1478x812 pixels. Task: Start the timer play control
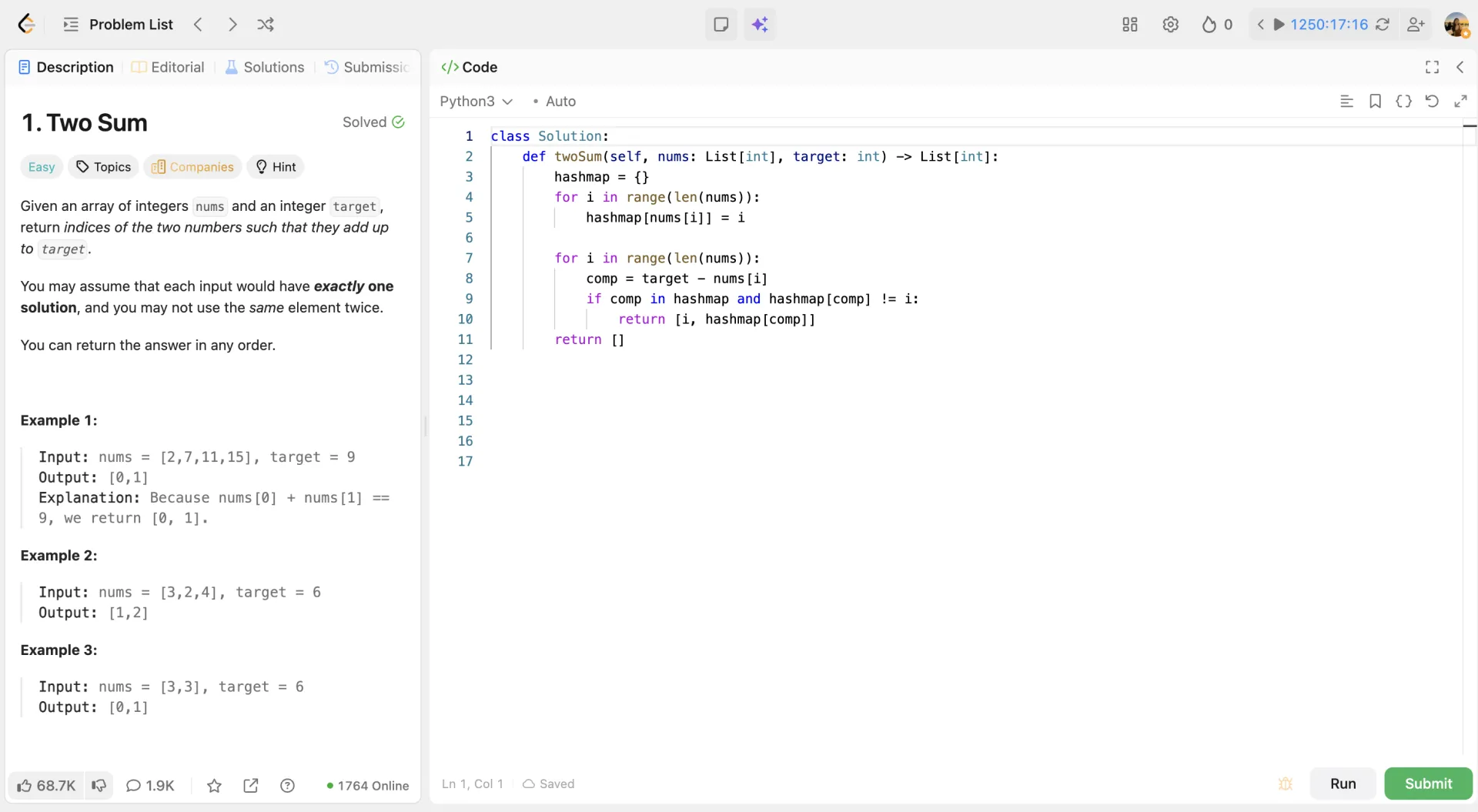1279,25
